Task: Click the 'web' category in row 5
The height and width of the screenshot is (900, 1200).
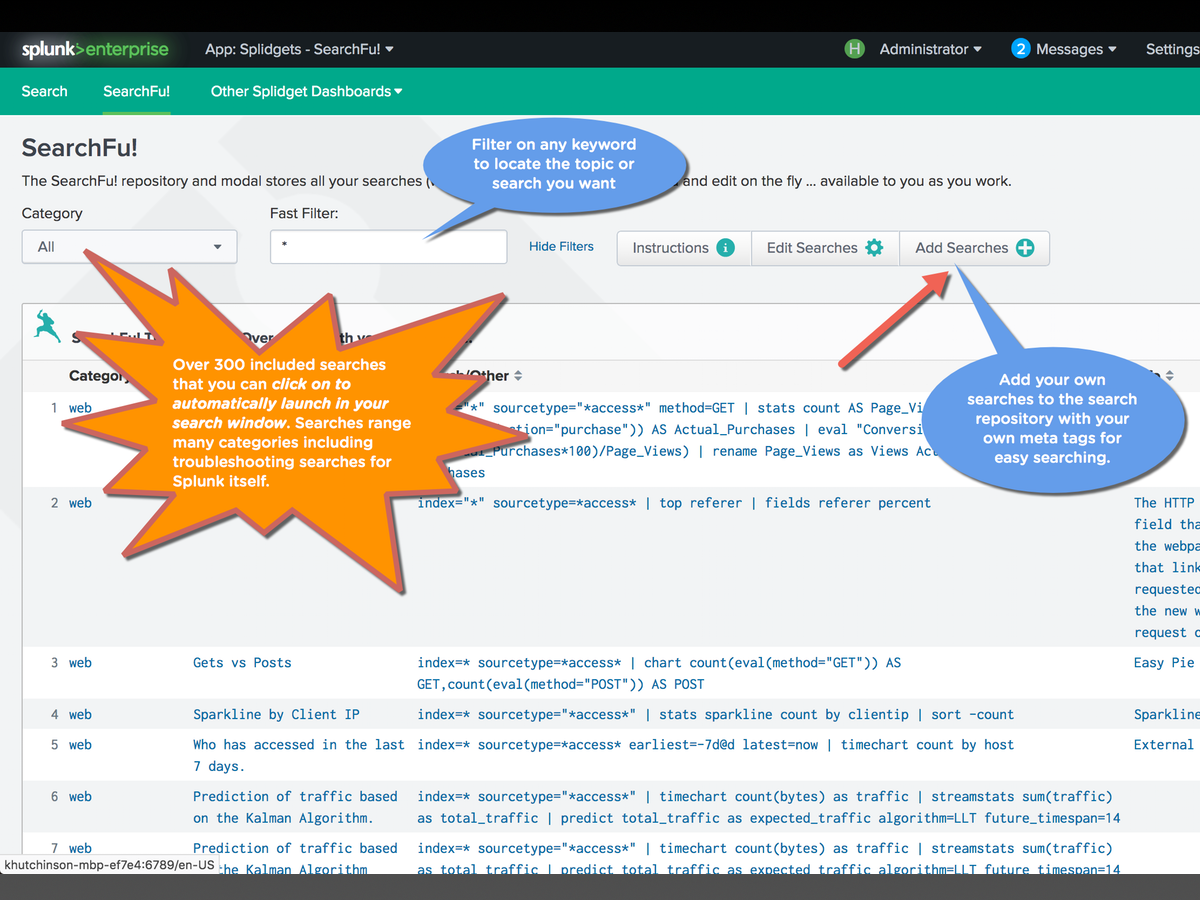Action: 80,745
